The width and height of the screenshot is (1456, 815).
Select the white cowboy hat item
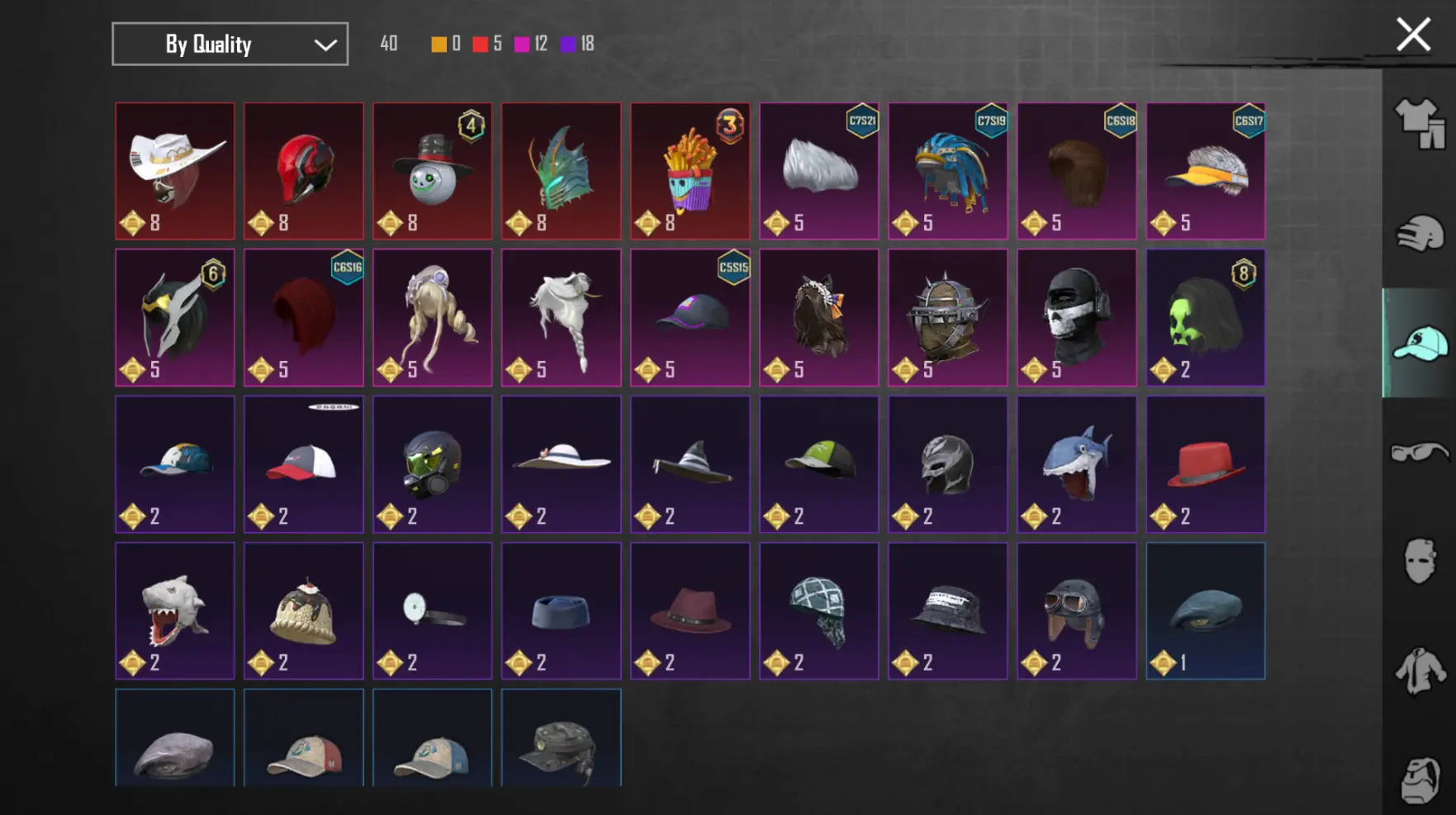(x=175, y=171)
